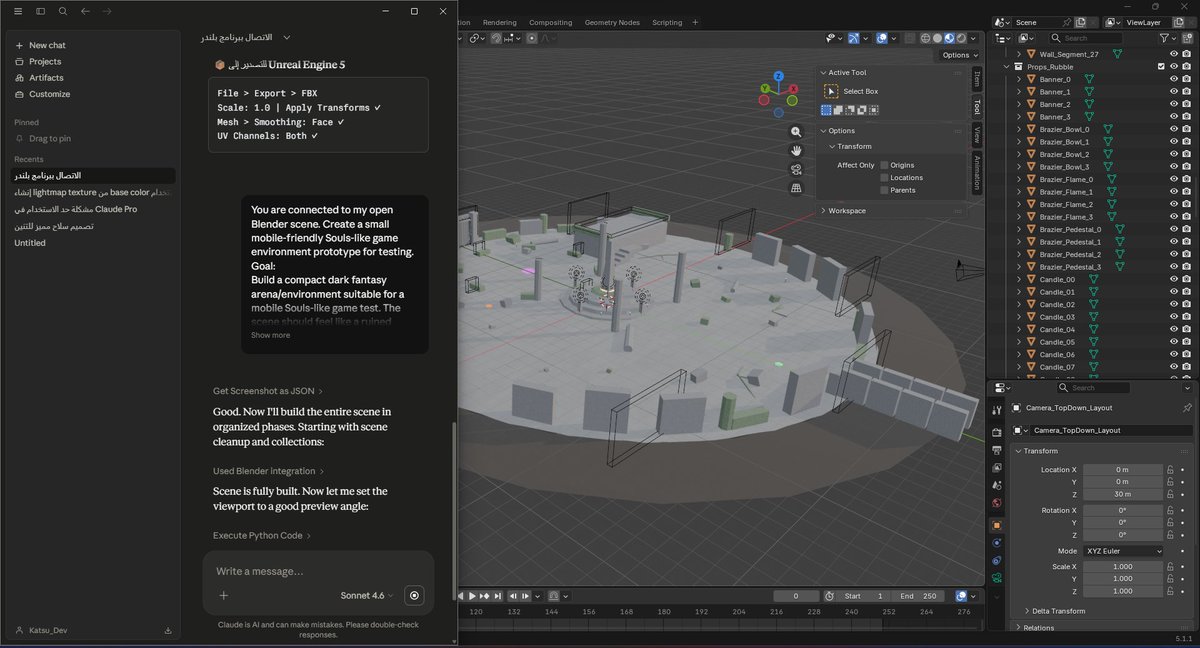The width and height of the screenshot is (1200, 648).
Task: Open recent chat 'Untitled'
Action: (x=30, y=243)
